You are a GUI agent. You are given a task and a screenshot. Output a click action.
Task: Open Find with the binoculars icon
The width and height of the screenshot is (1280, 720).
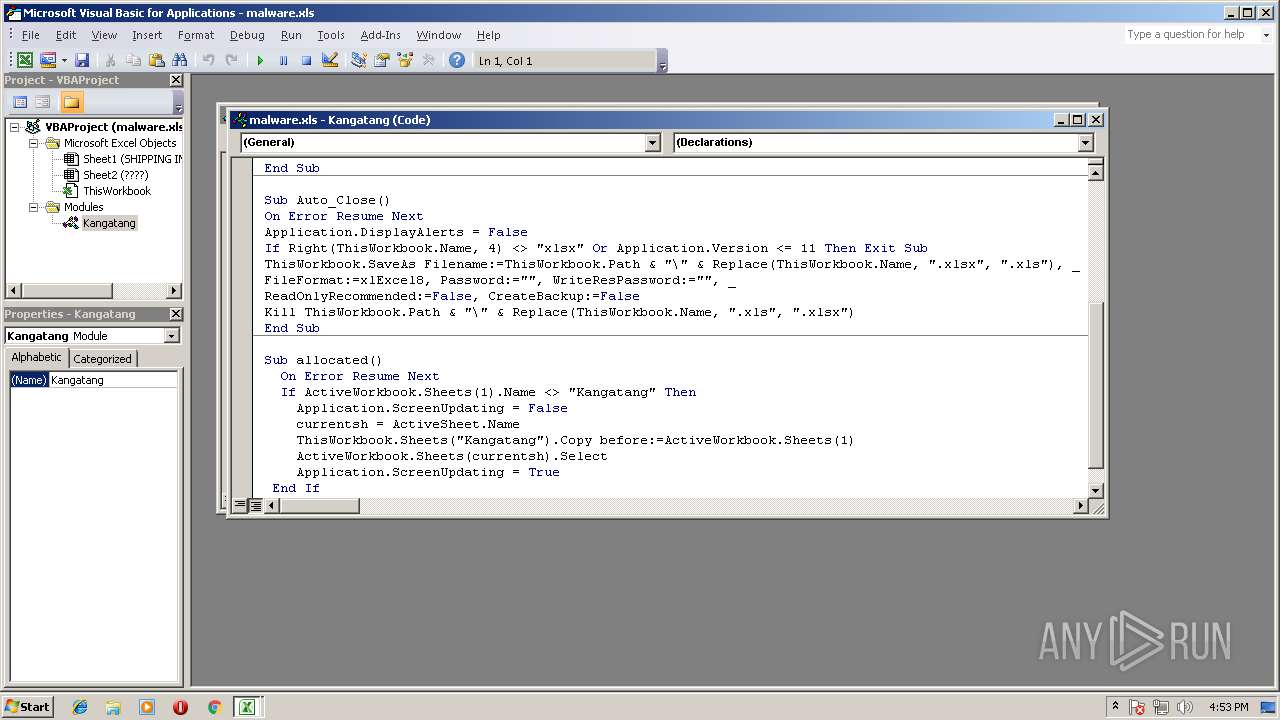coord(180,61)
